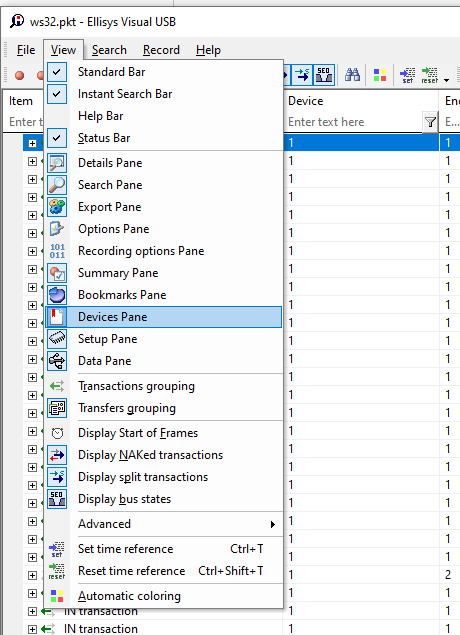
Task: Expand the first selected tree row
Action: coord(32,143)
